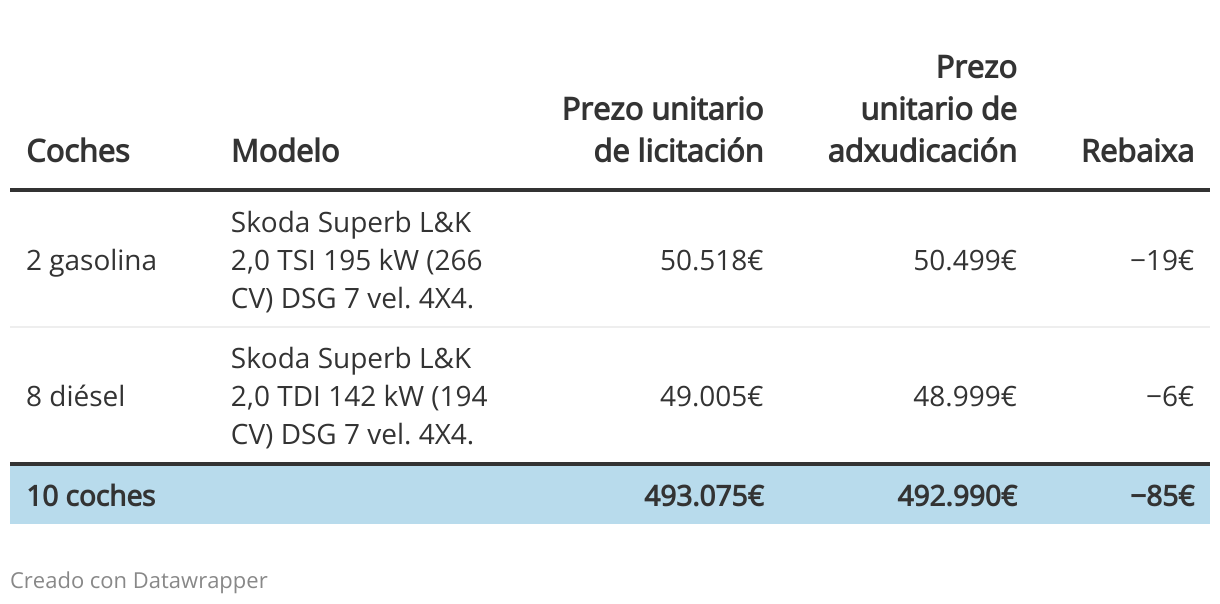Screen dimensions: 1220x604
Task: Click the Rebaixa column header
Action: [x=1138, y=151]
